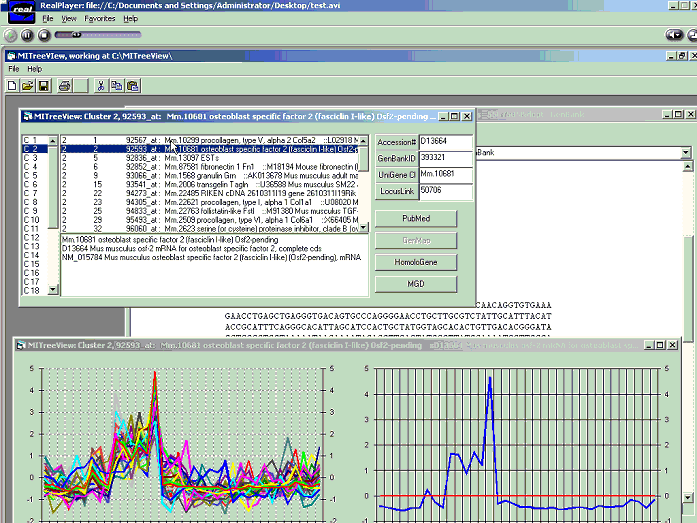Screen dimensions: 697x523
Task: Click the LocusLink button
Action: pyautogui.click(x=397, y=192)
